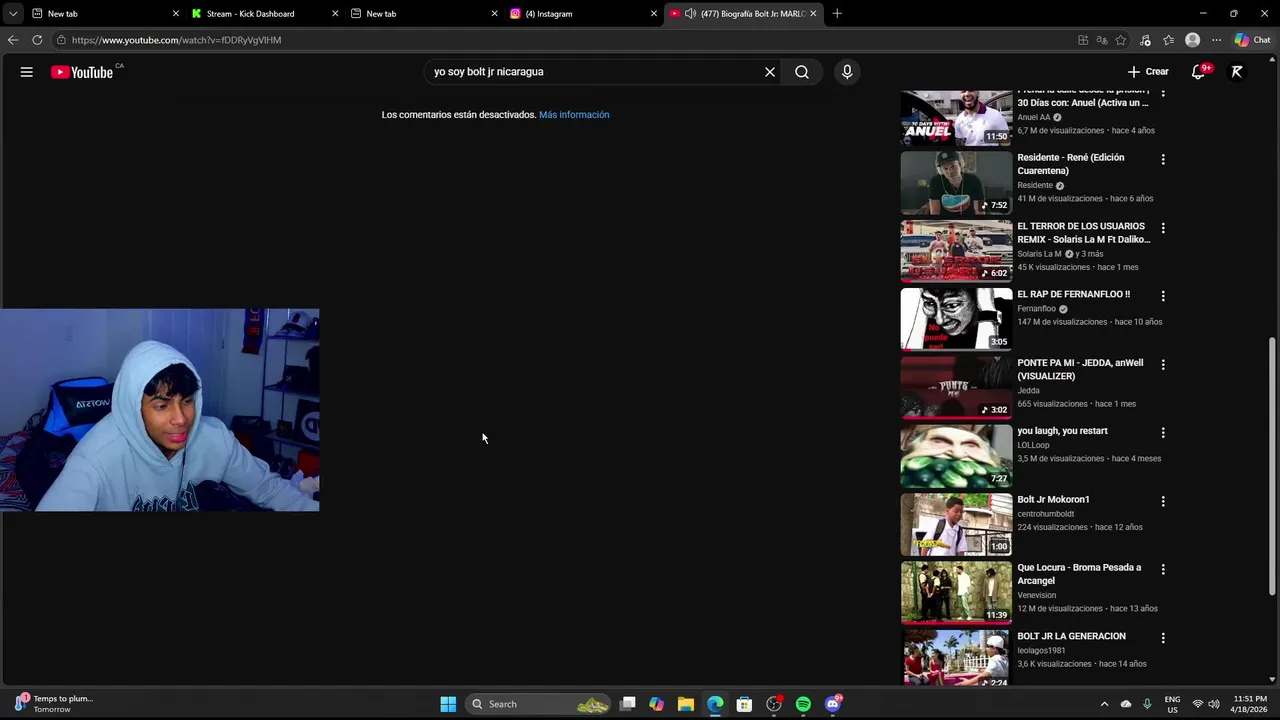
Task: Open the tab list dropdown arrow
Action: pos(13,13)
